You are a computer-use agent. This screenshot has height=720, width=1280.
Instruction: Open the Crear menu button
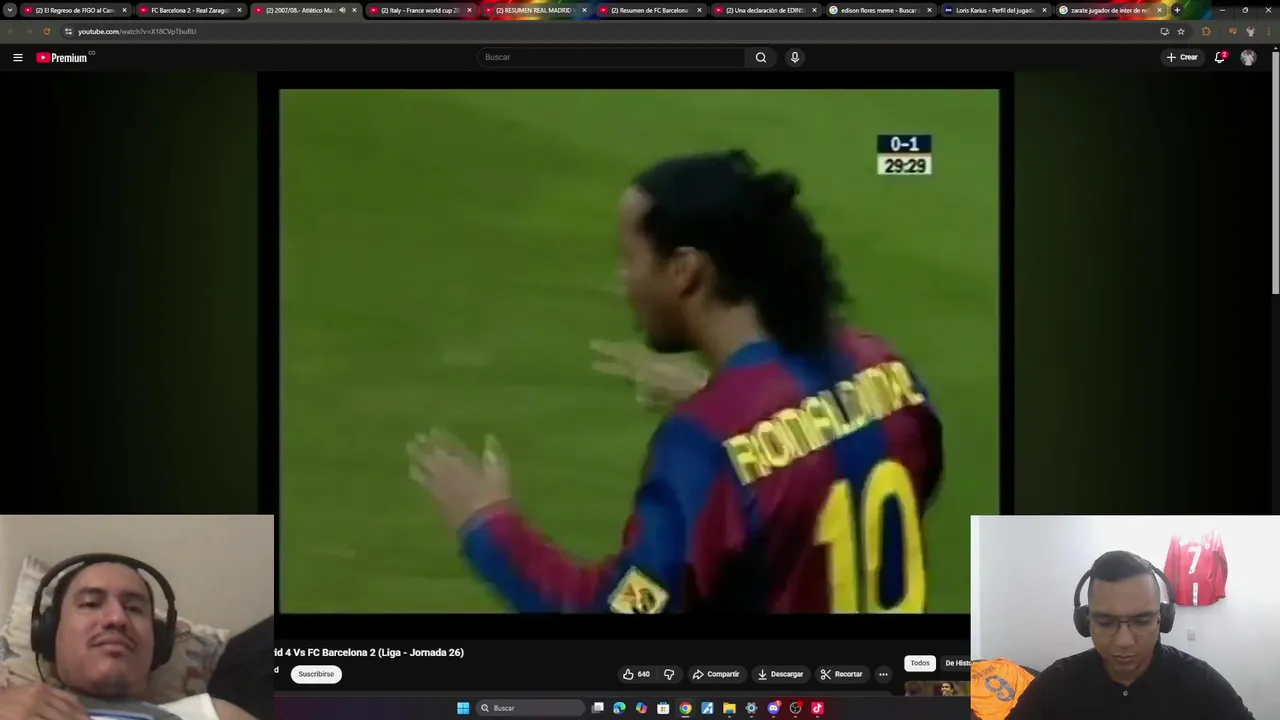pyautogui.click(x=1182, y=57)
